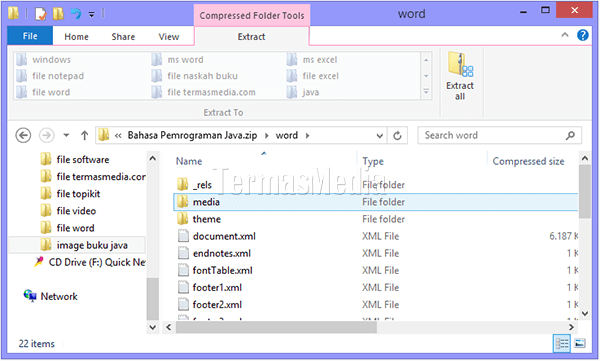The width and height of the screenshot is (600, 361).
Task: Choose windows destination in Extract To
Action: coord(44,60)
